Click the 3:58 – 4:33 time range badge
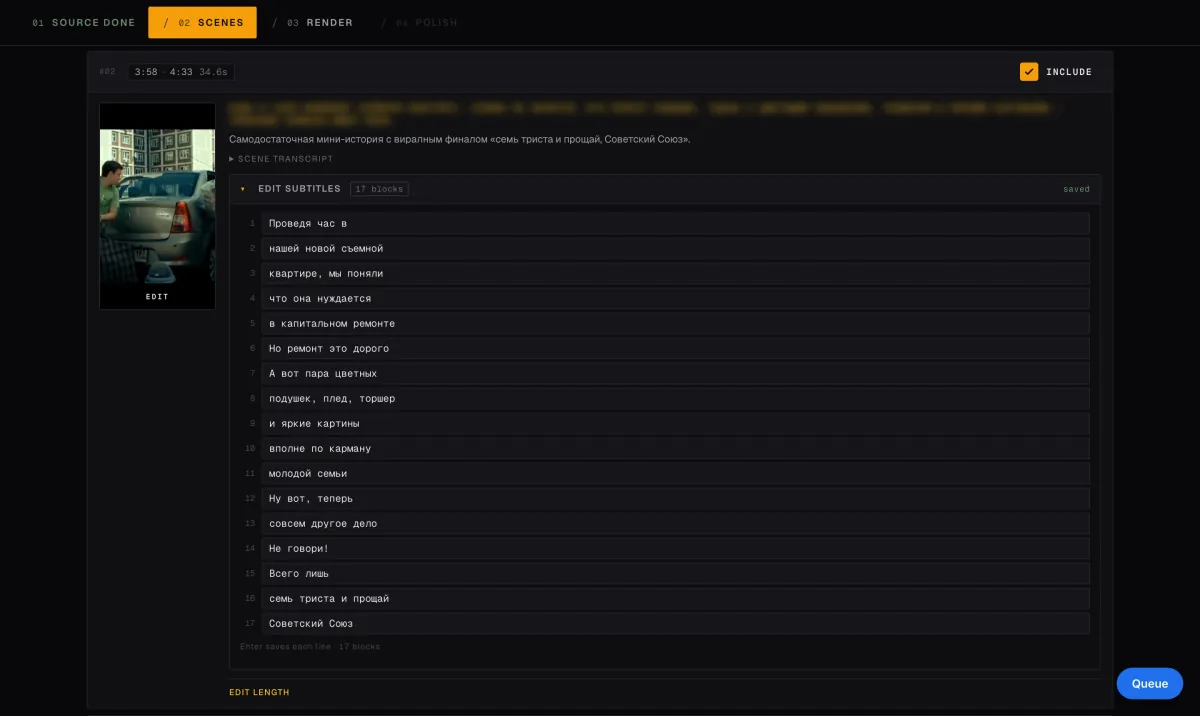1200x716 pixels. pyautogui.click(x=181, y=72)
